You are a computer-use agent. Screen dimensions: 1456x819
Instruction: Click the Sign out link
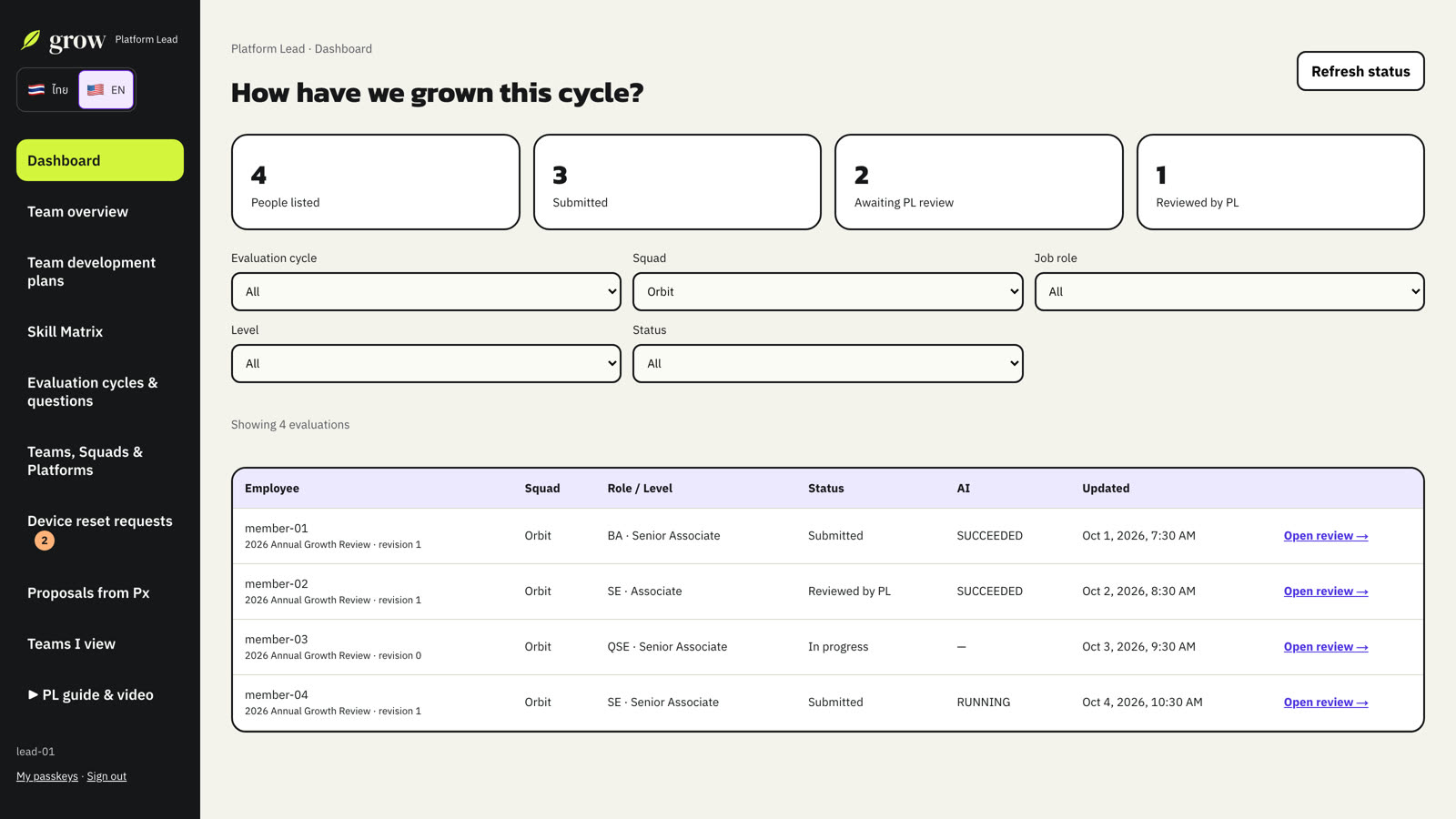pyautogui.click(x=106, y=776)
